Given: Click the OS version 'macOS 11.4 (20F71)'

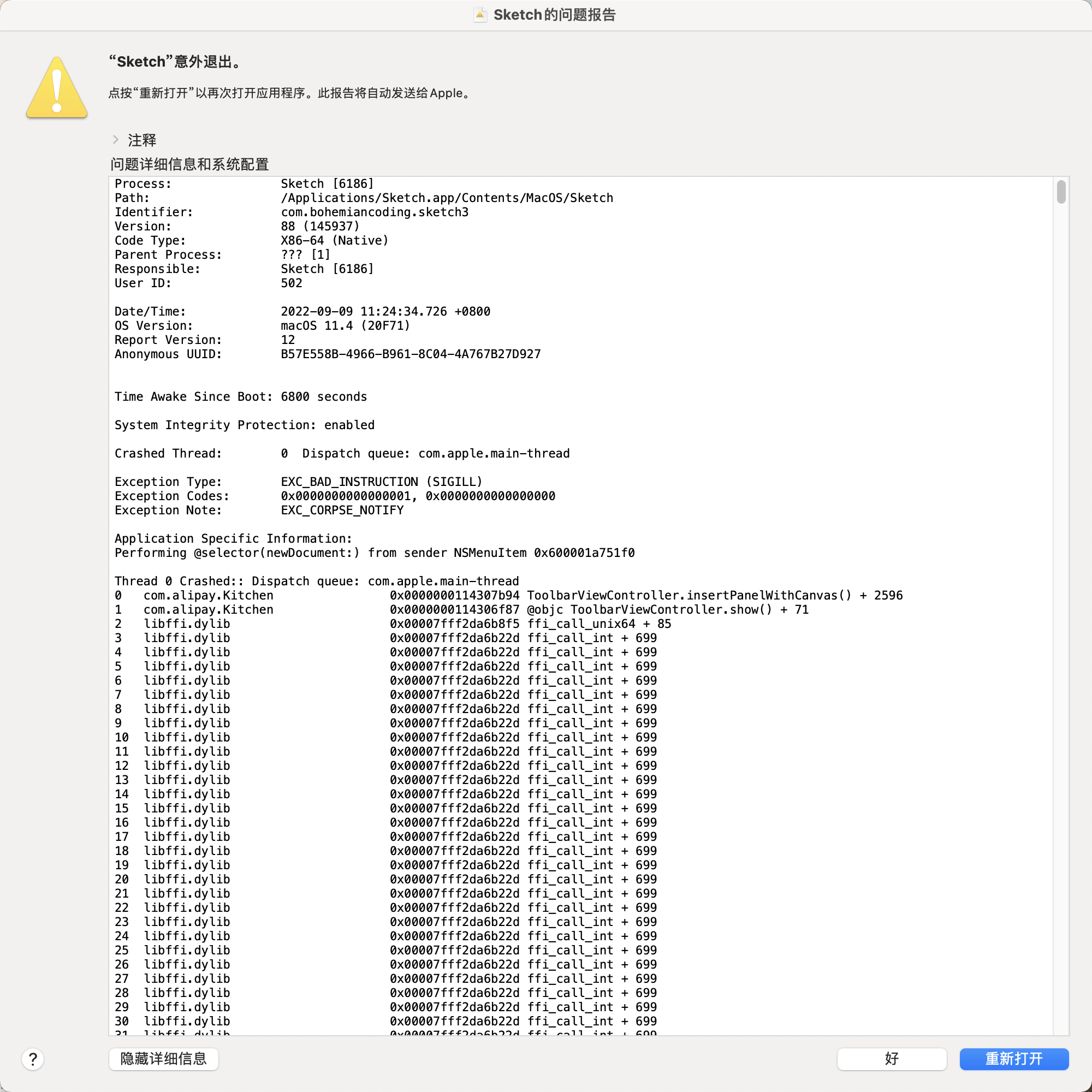Looking at the screenshot, I should 346,325.
